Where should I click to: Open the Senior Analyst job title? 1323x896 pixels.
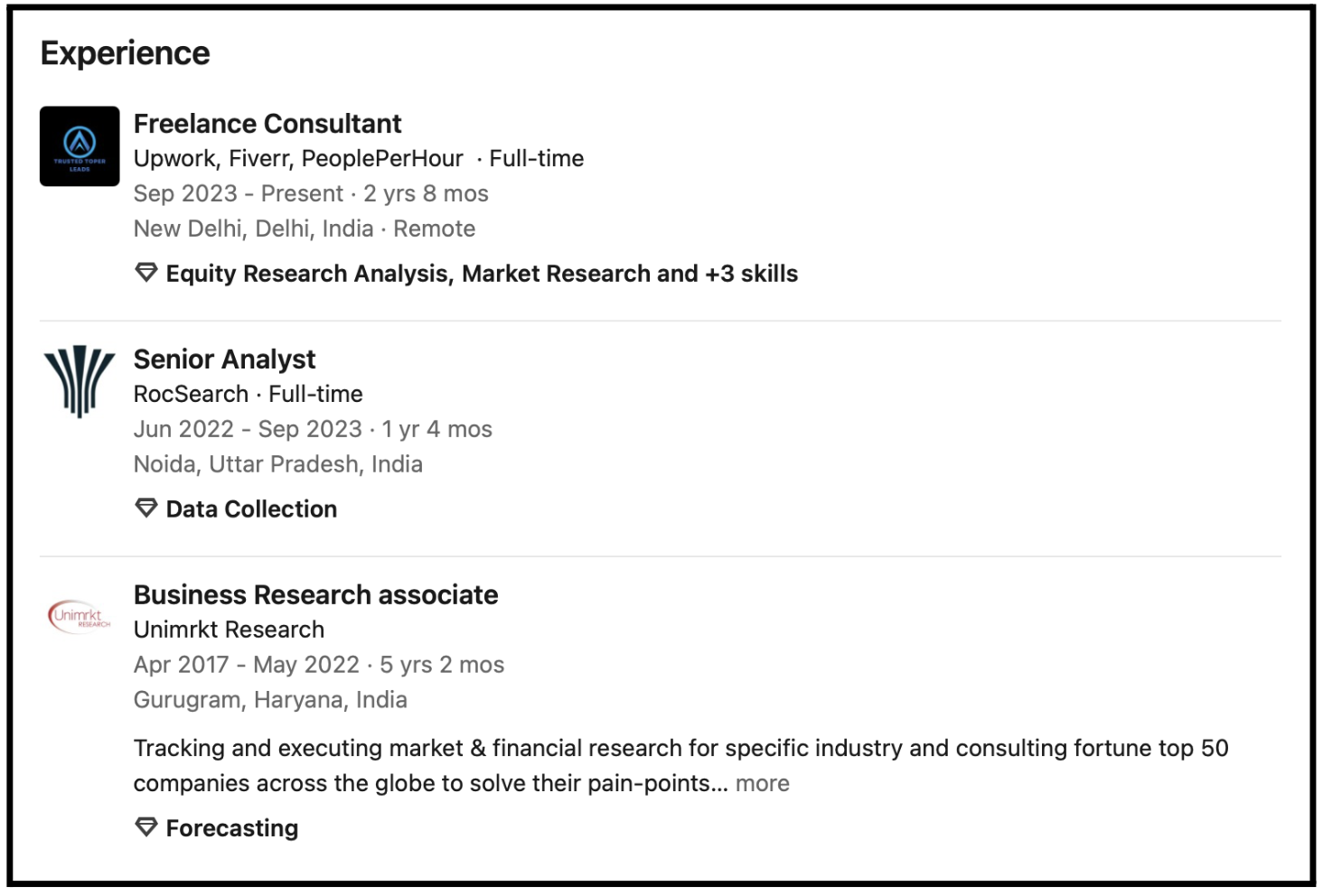tap(224, 359)
